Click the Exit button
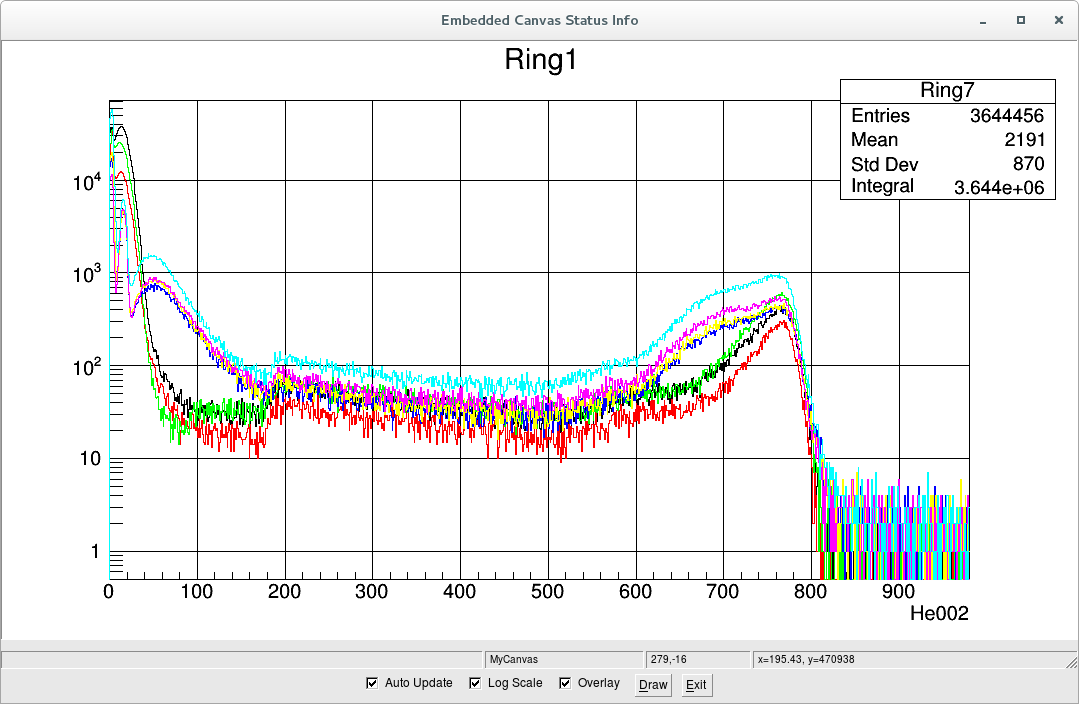Image resolution: width=1079 pixels, height=704 pixels. tap(696, 685)
